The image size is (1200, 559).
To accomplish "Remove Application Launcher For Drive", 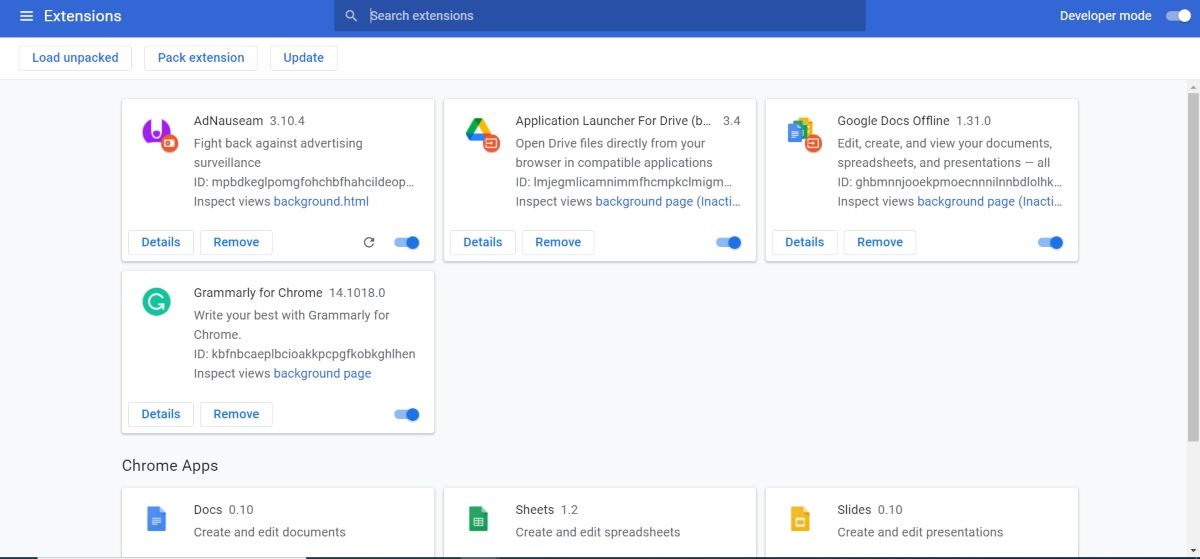I will (558, 242).
